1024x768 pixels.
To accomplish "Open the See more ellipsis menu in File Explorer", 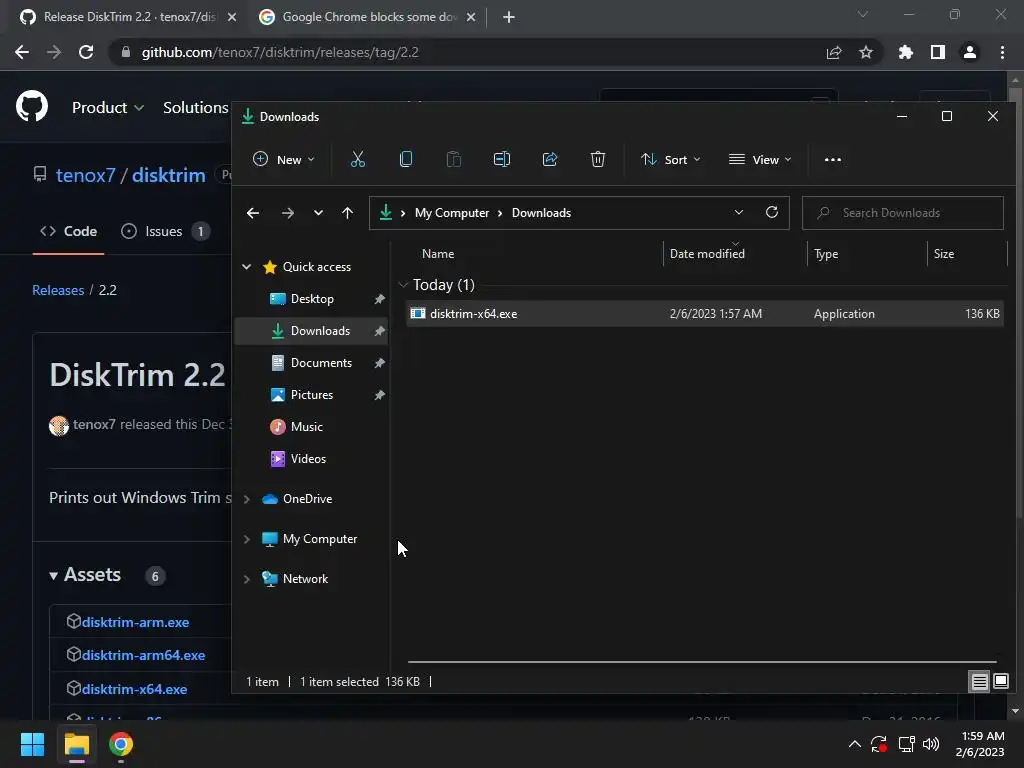I will pos(833,159).
